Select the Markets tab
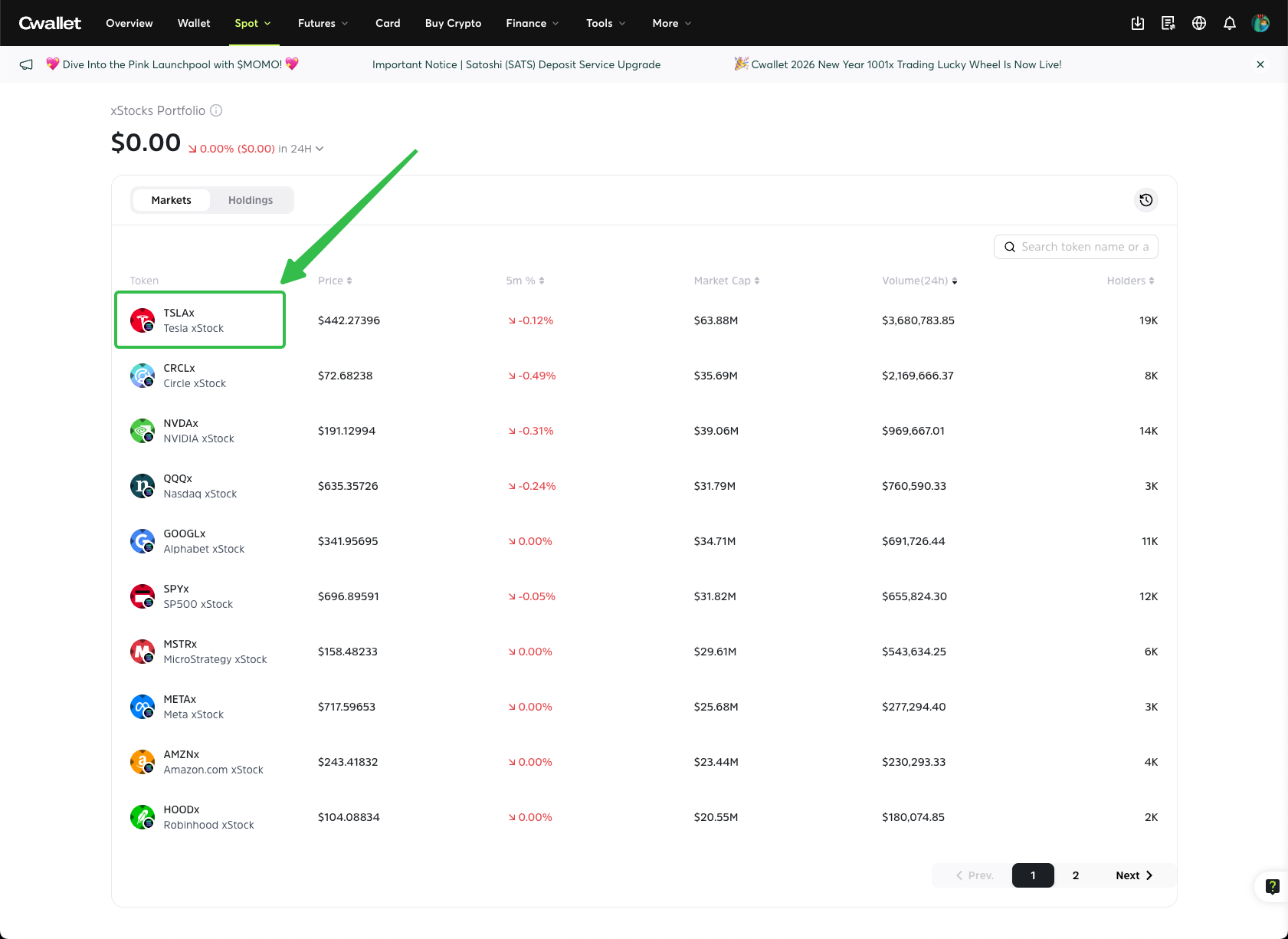The image size is (1288, 939). tap(171, 200)
